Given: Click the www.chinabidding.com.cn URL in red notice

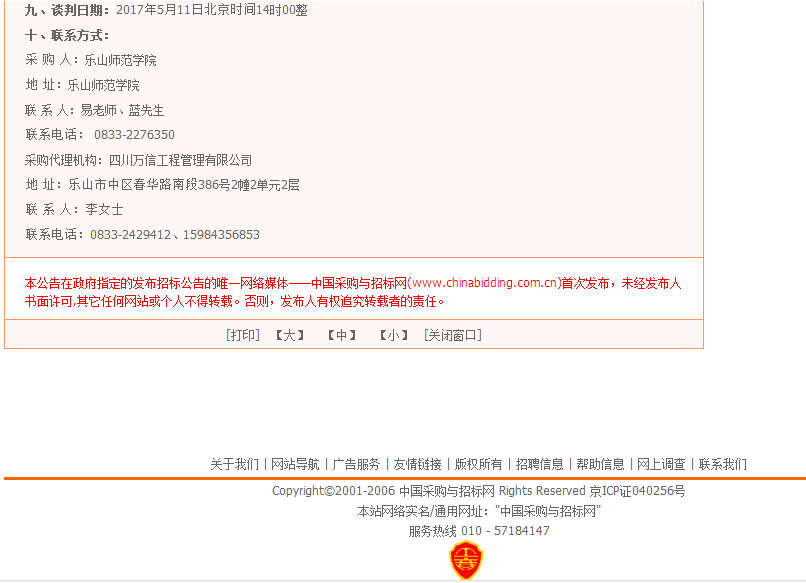Looking at the screenshot, I should [x=485, y=283].
